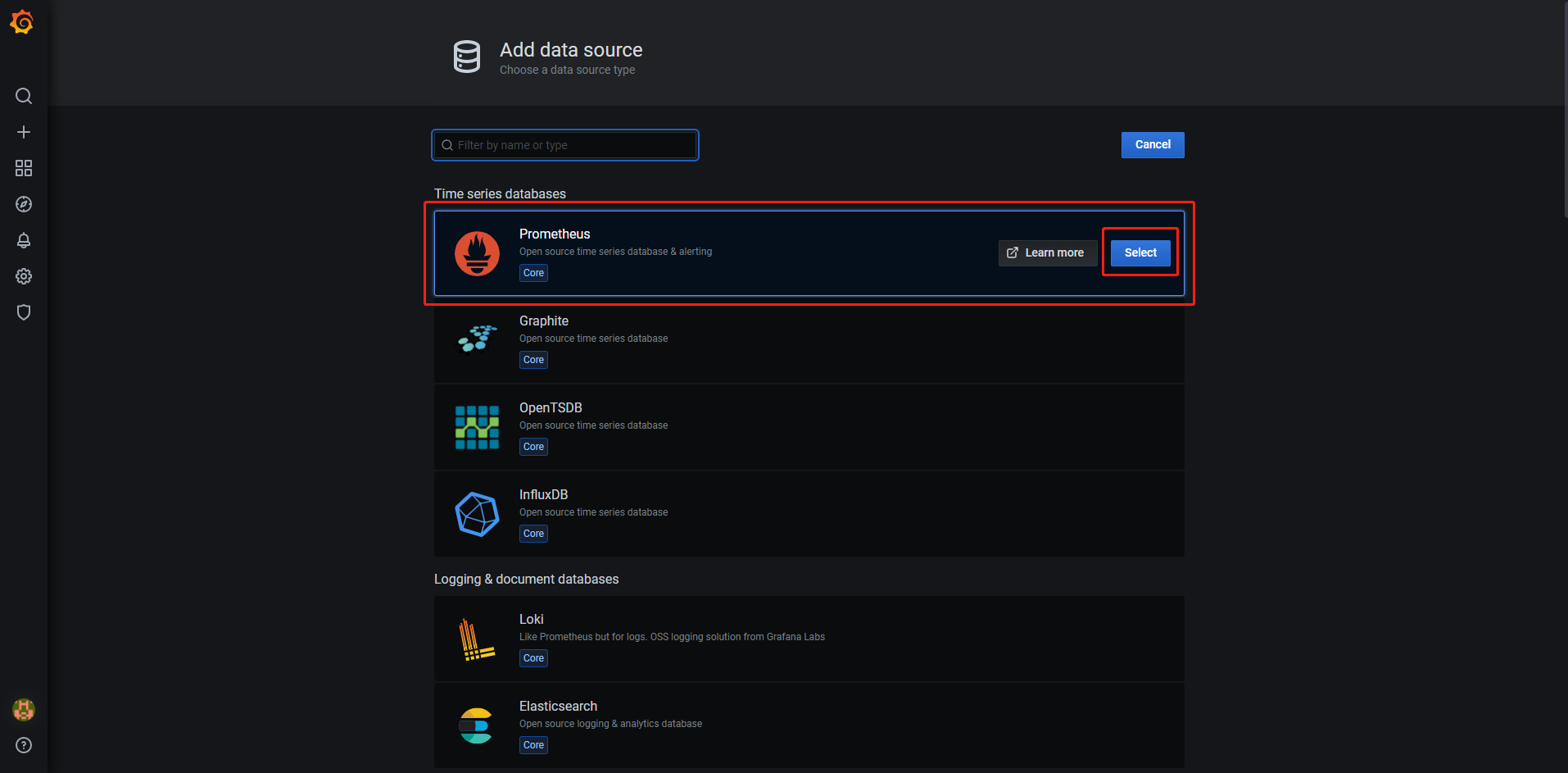
Task: Open the Alerting bell icon
Action: pyautogui.click(x=24, y=240)
